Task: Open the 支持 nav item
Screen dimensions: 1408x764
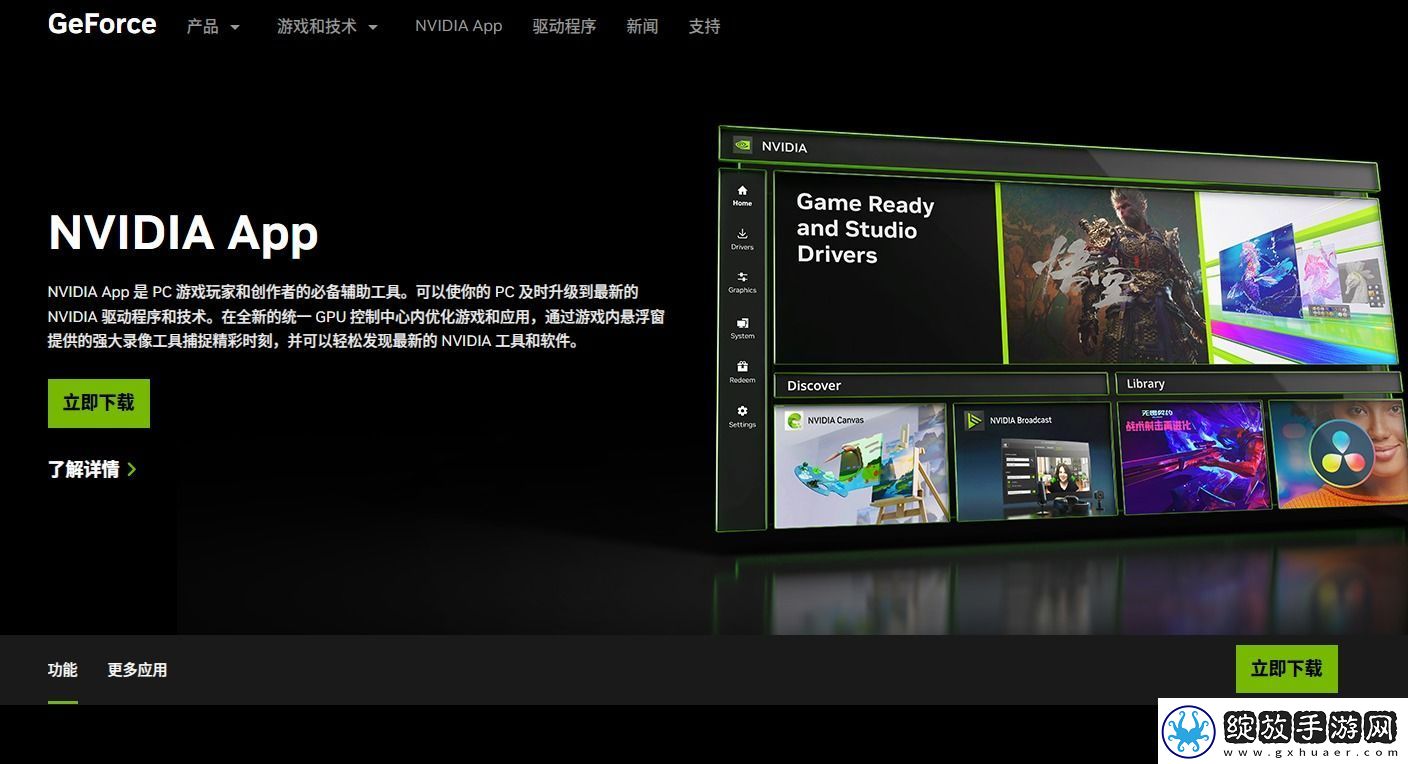Action: [x=704, y=27]
